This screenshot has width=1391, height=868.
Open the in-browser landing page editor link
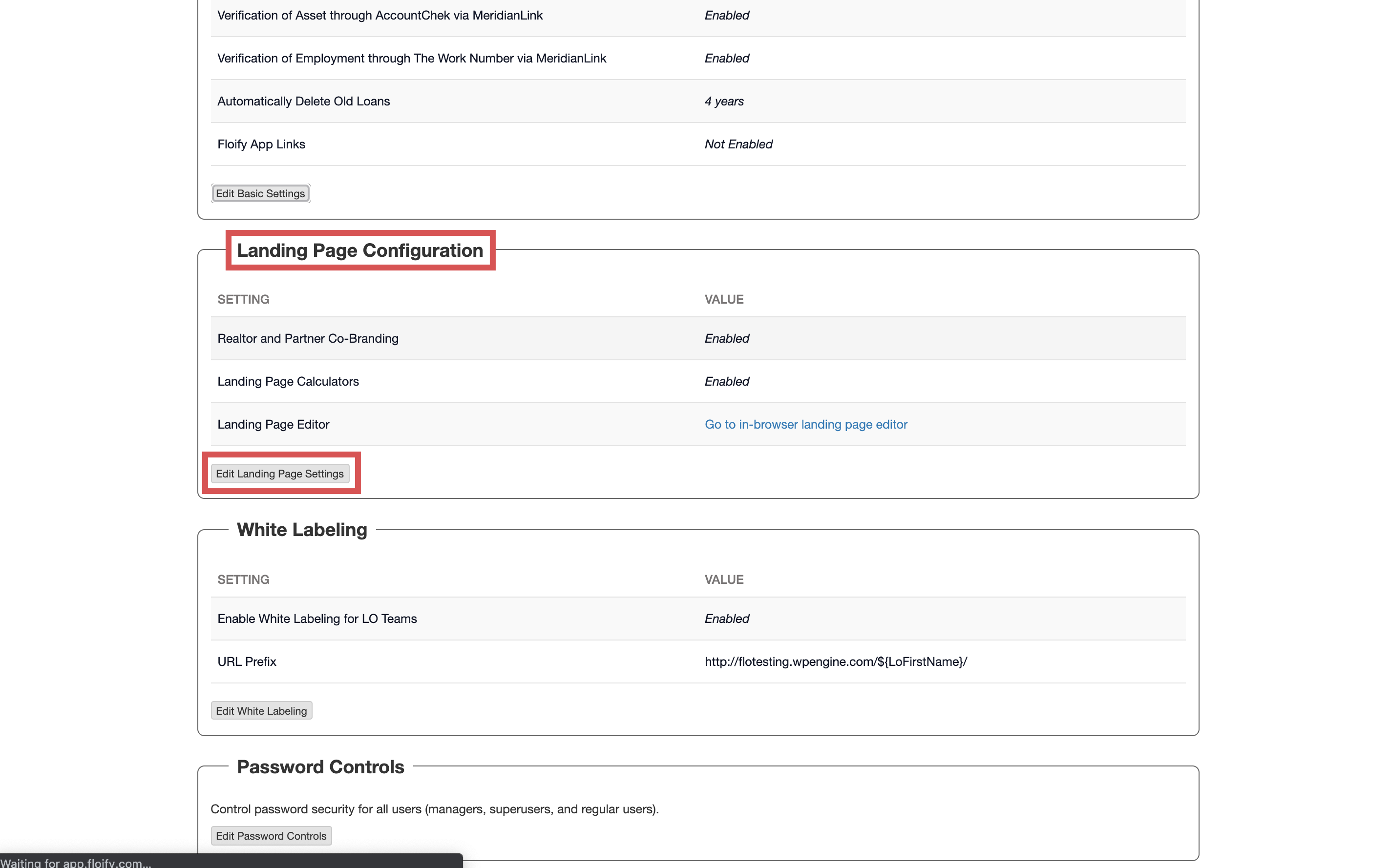pos(805,424)
